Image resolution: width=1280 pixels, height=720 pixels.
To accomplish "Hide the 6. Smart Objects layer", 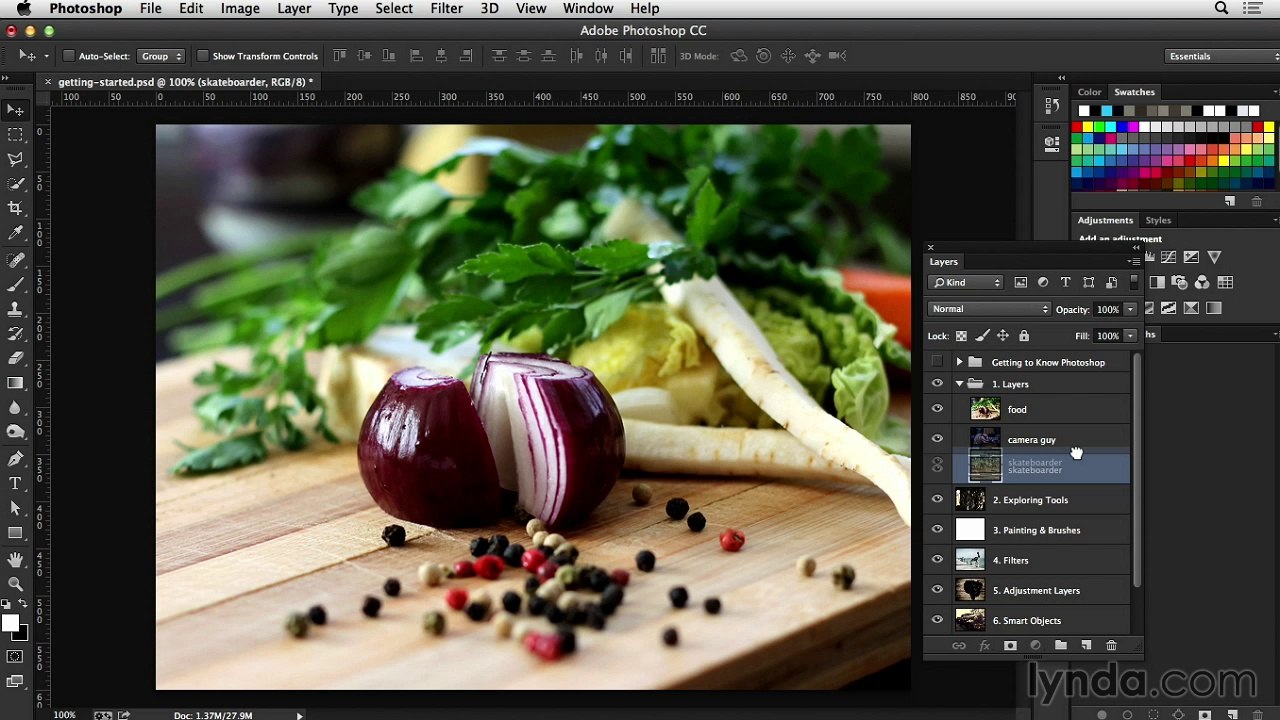I will point(937,620).
